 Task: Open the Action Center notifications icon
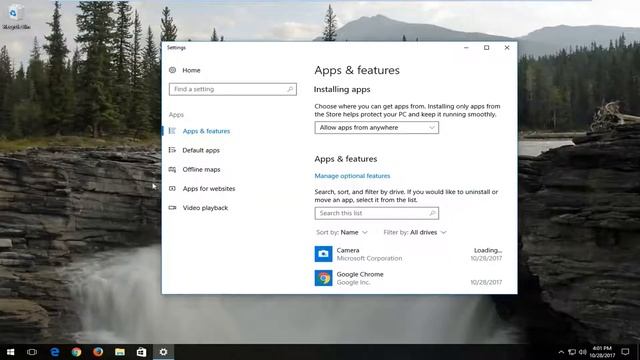(x=625, y=352)
